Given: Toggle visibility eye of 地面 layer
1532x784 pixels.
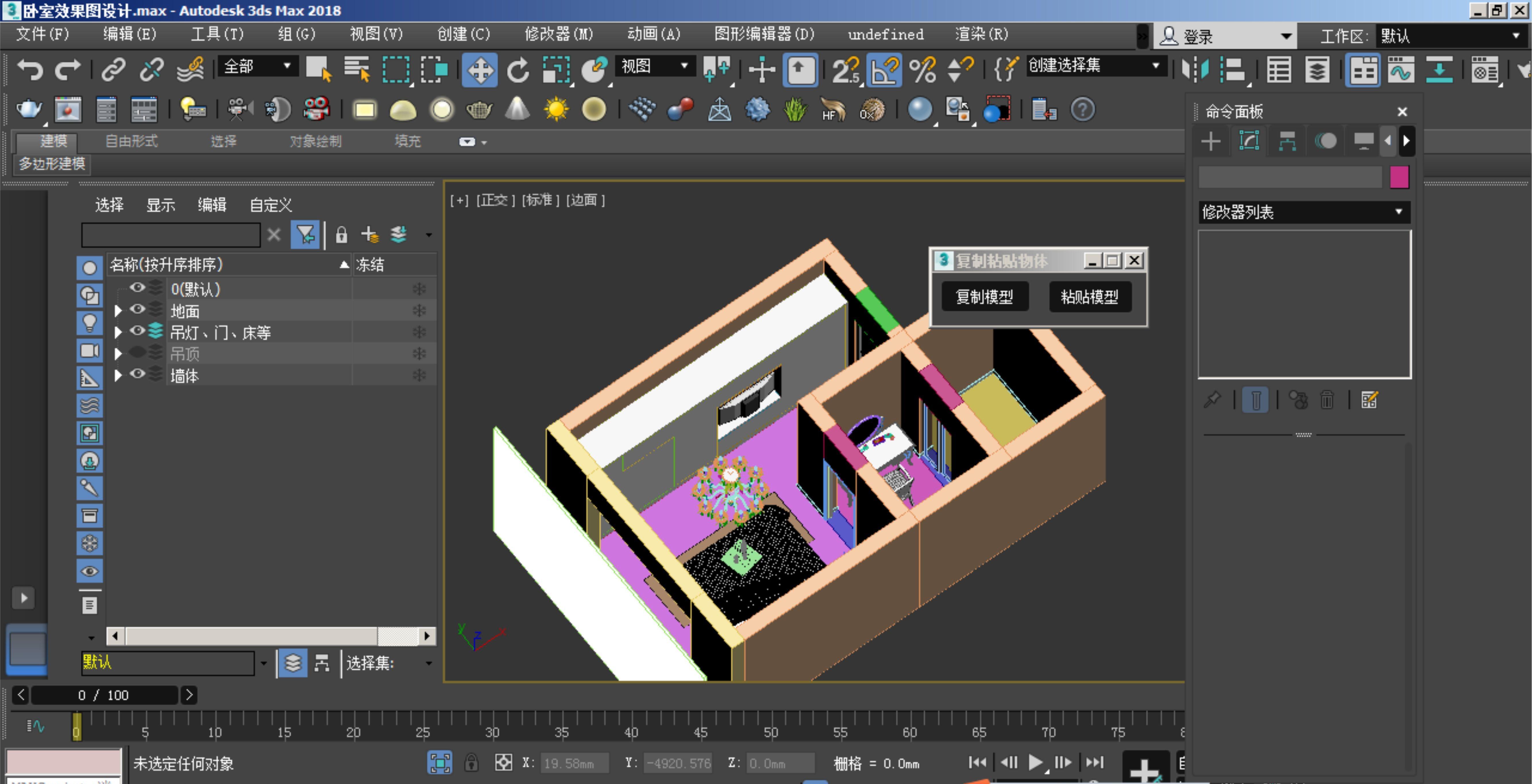Looking at the screenshot, I should click(137, 309).
